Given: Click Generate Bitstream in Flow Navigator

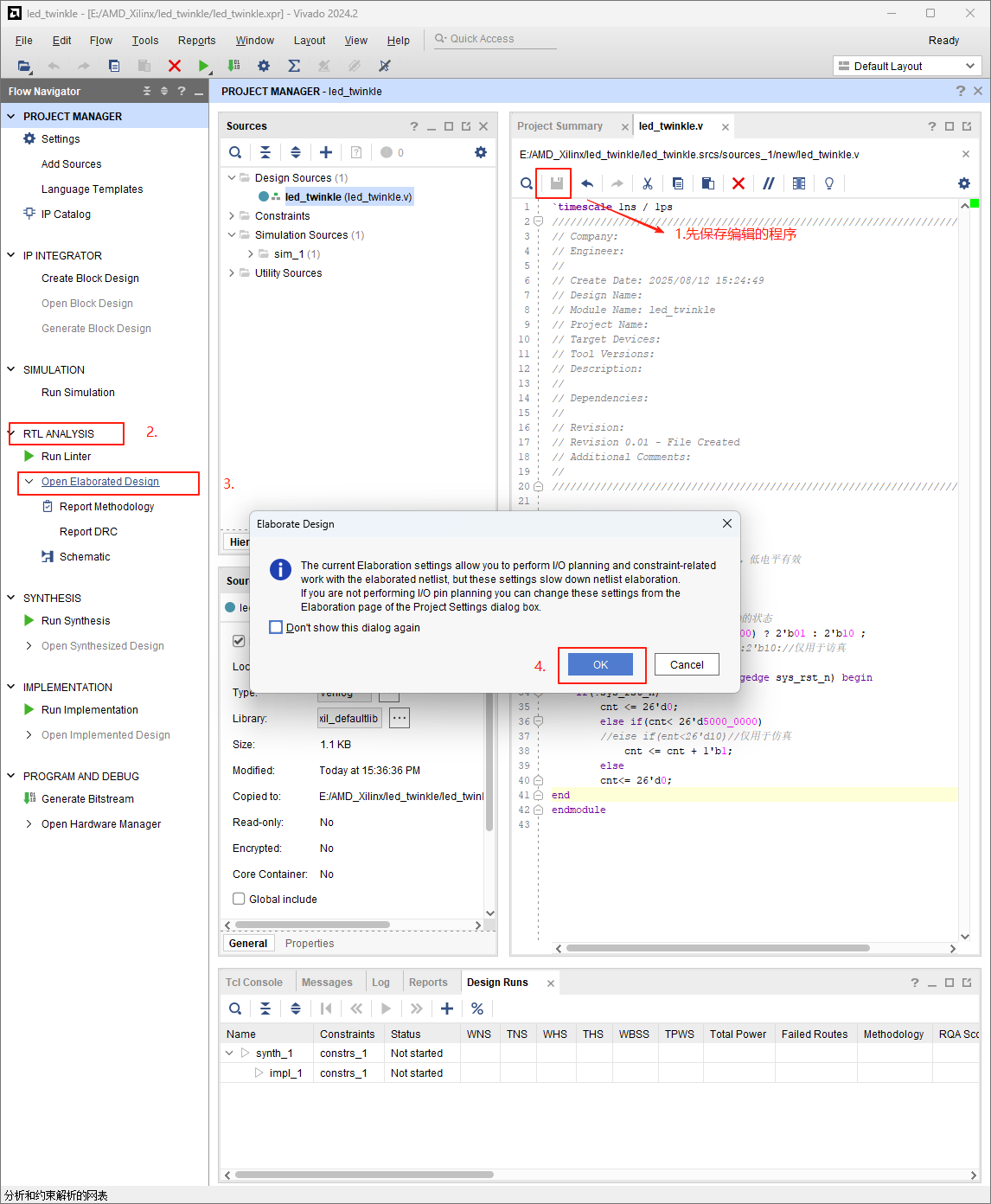Looking at the screenshot, I should point(87,799).
